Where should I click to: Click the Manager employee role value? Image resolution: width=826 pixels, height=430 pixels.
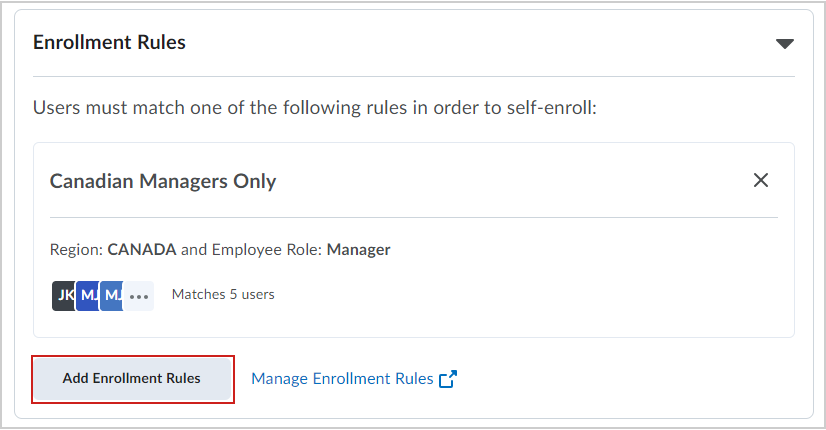click(358, 250)
